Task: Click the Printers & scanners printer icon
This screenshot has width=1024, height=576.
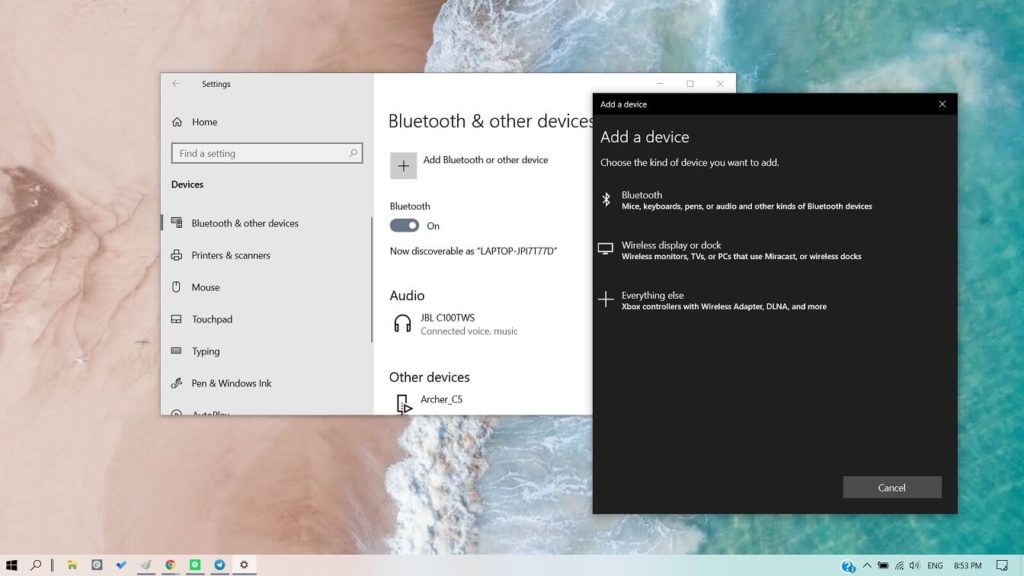Action: tap(177, 255)
